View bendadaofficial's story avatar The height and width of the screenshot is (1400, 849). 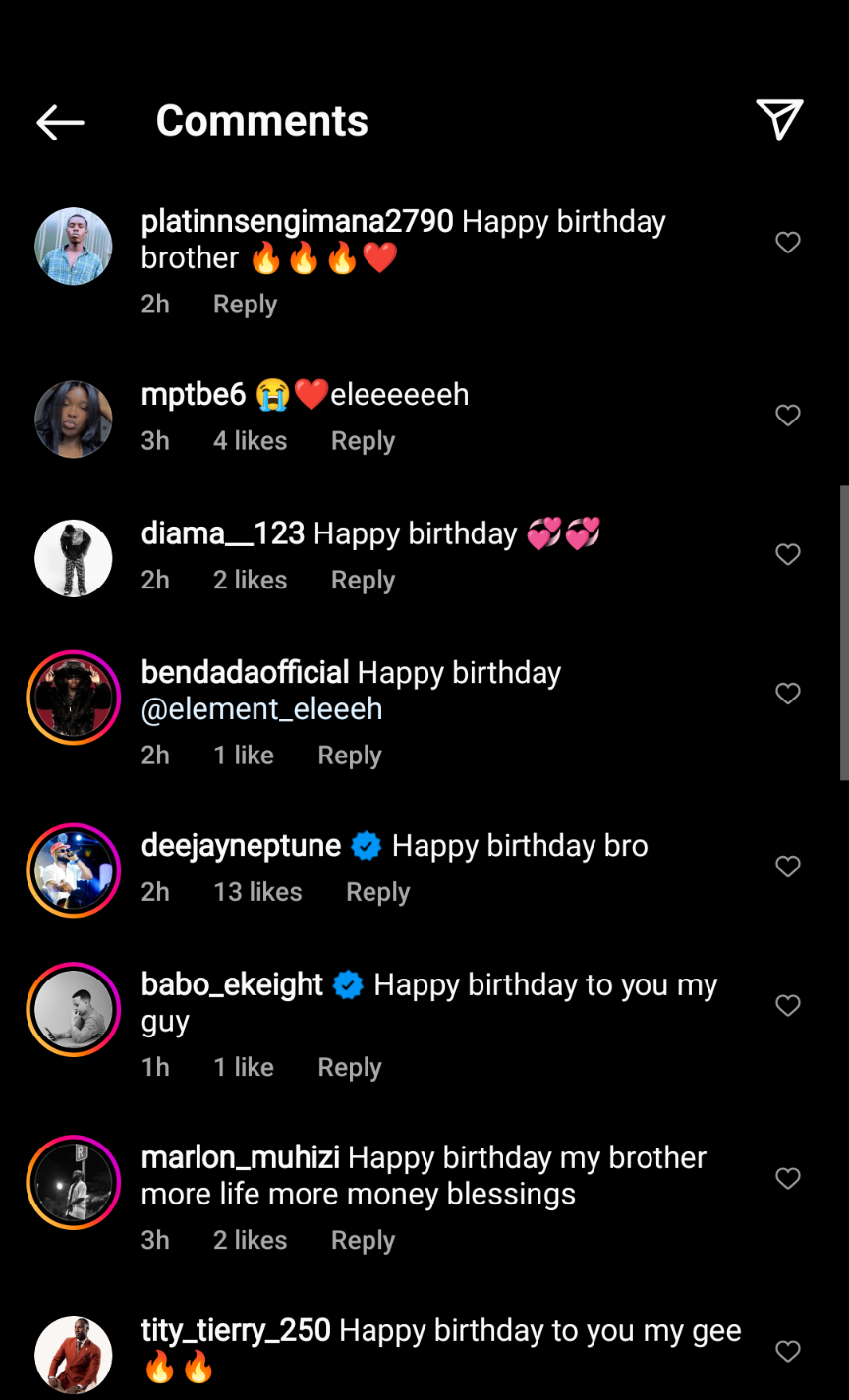point(74,698)
